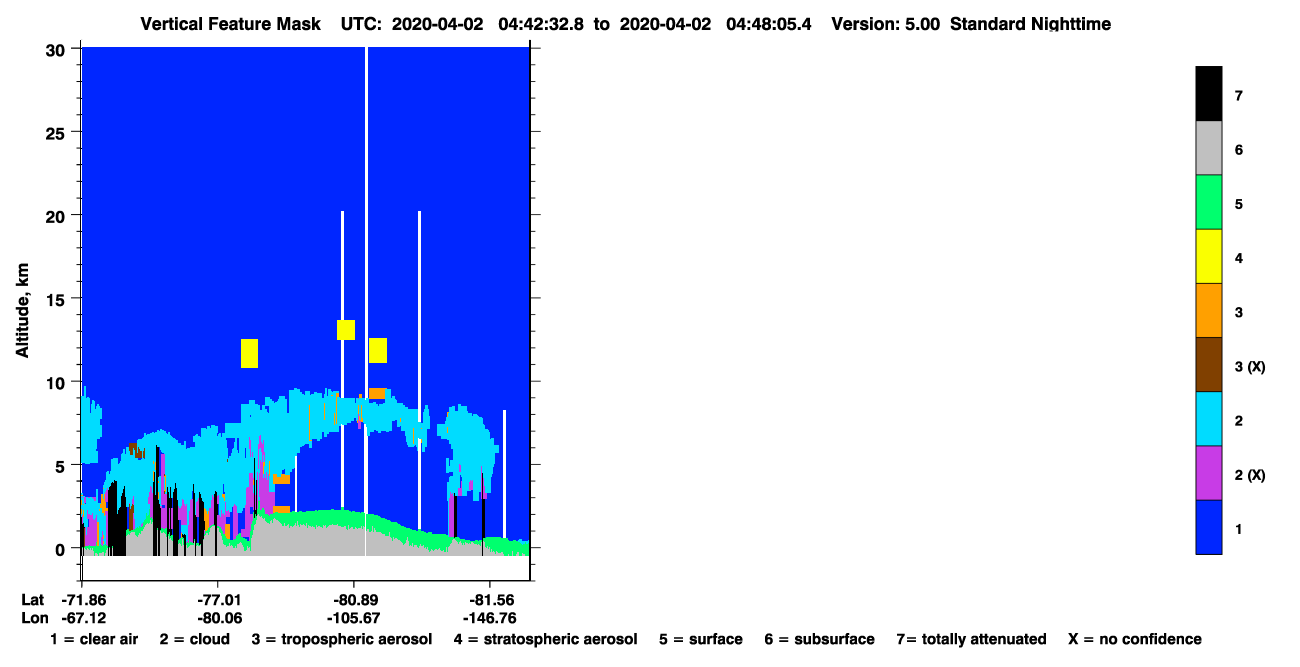Click longitude value -146.76

[489, 618]
